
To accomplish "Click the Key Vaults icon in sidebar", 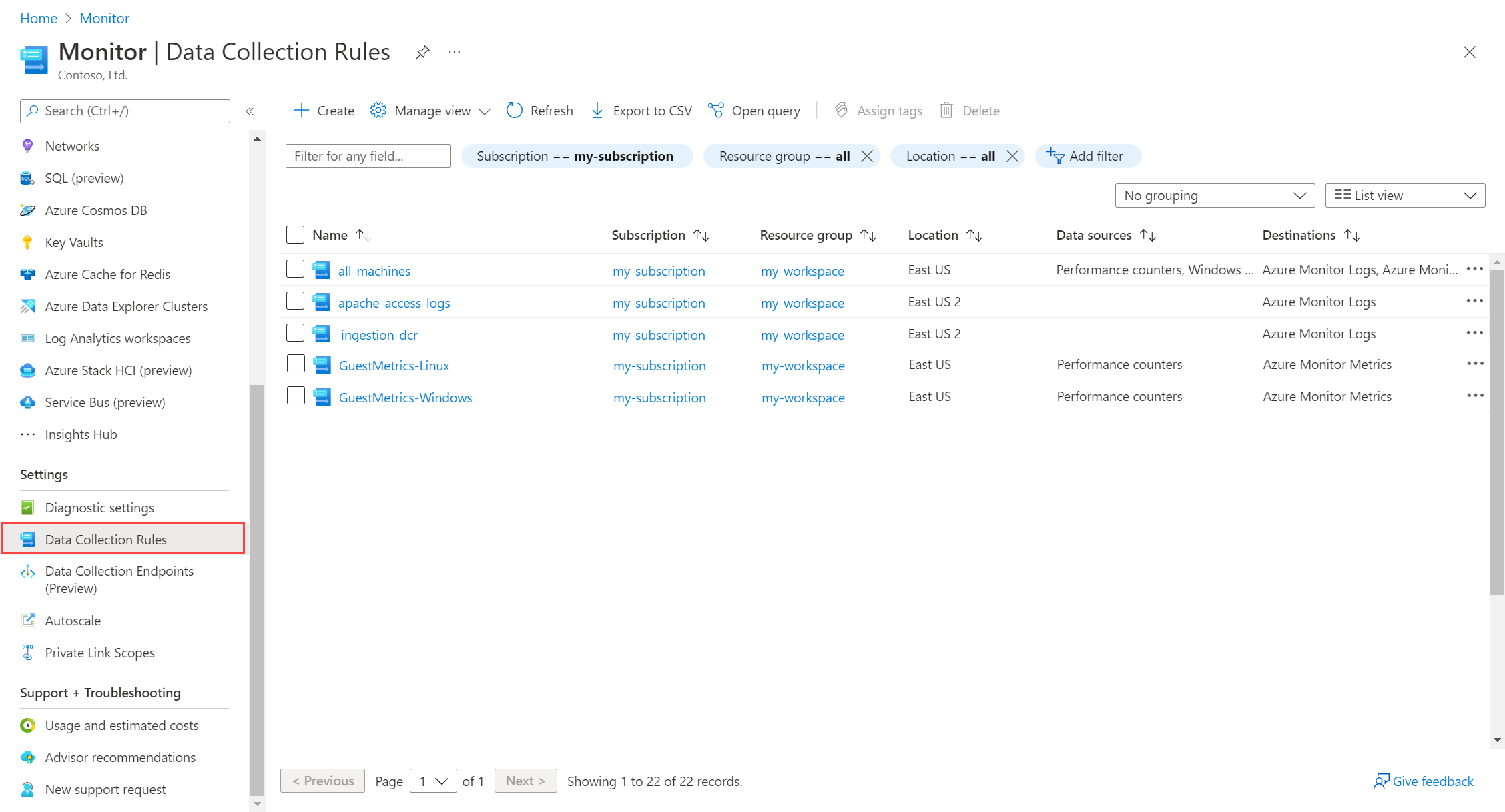I will coord(27,242).
